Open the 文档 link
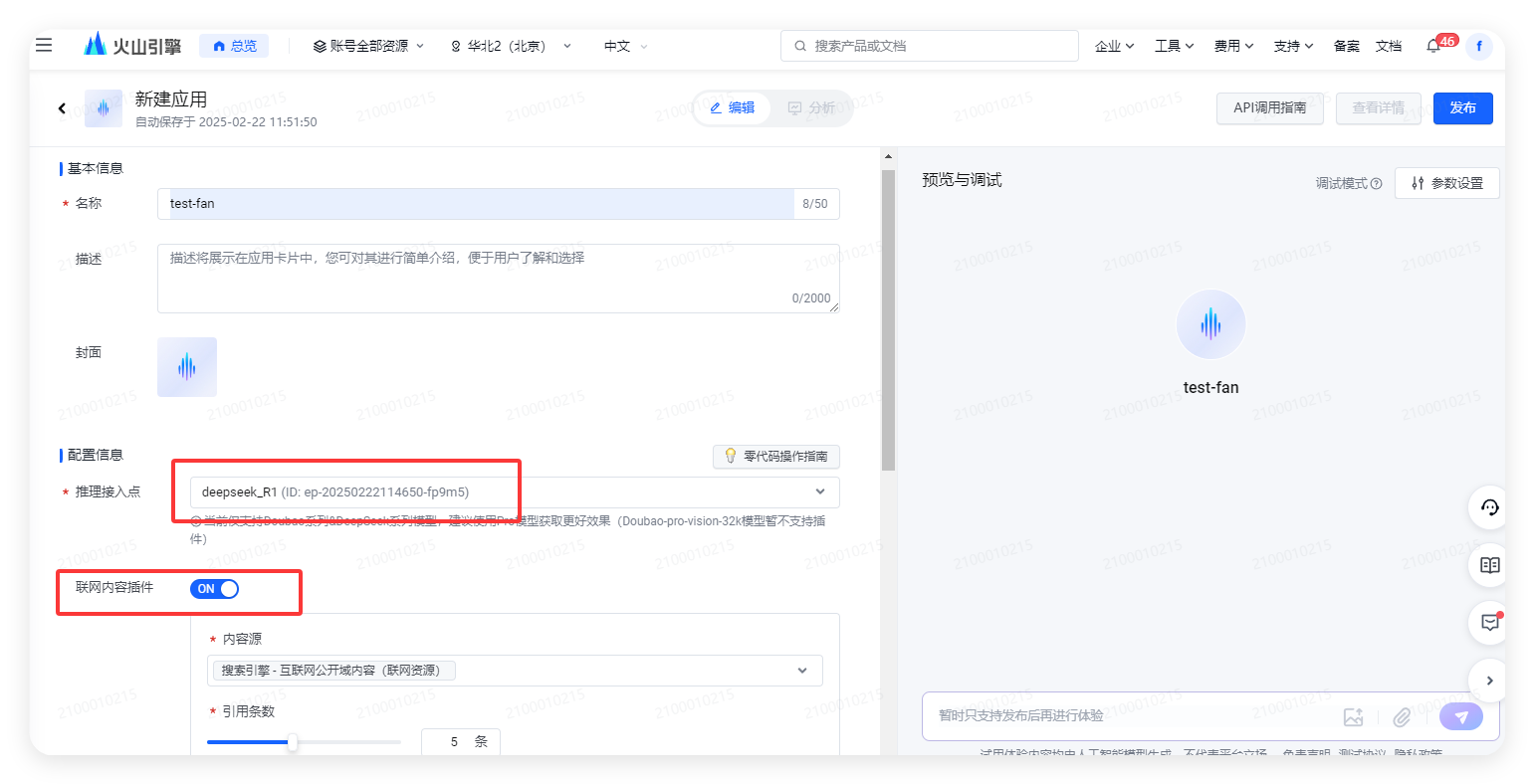 click(1389, 46)
